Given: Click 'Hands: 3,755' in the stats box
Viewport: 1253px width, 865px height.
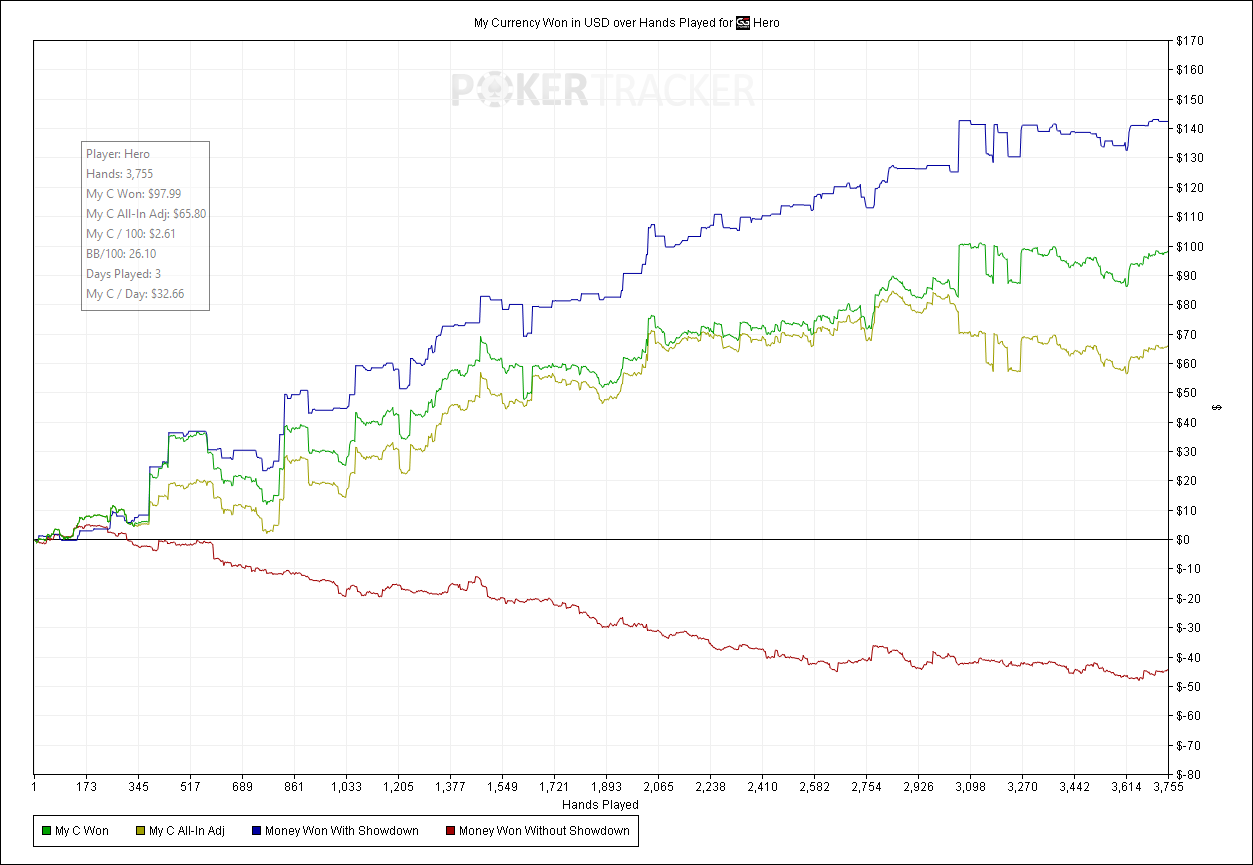Looking at the screenshot, I should pyautogui.click(x=119, y=174).
